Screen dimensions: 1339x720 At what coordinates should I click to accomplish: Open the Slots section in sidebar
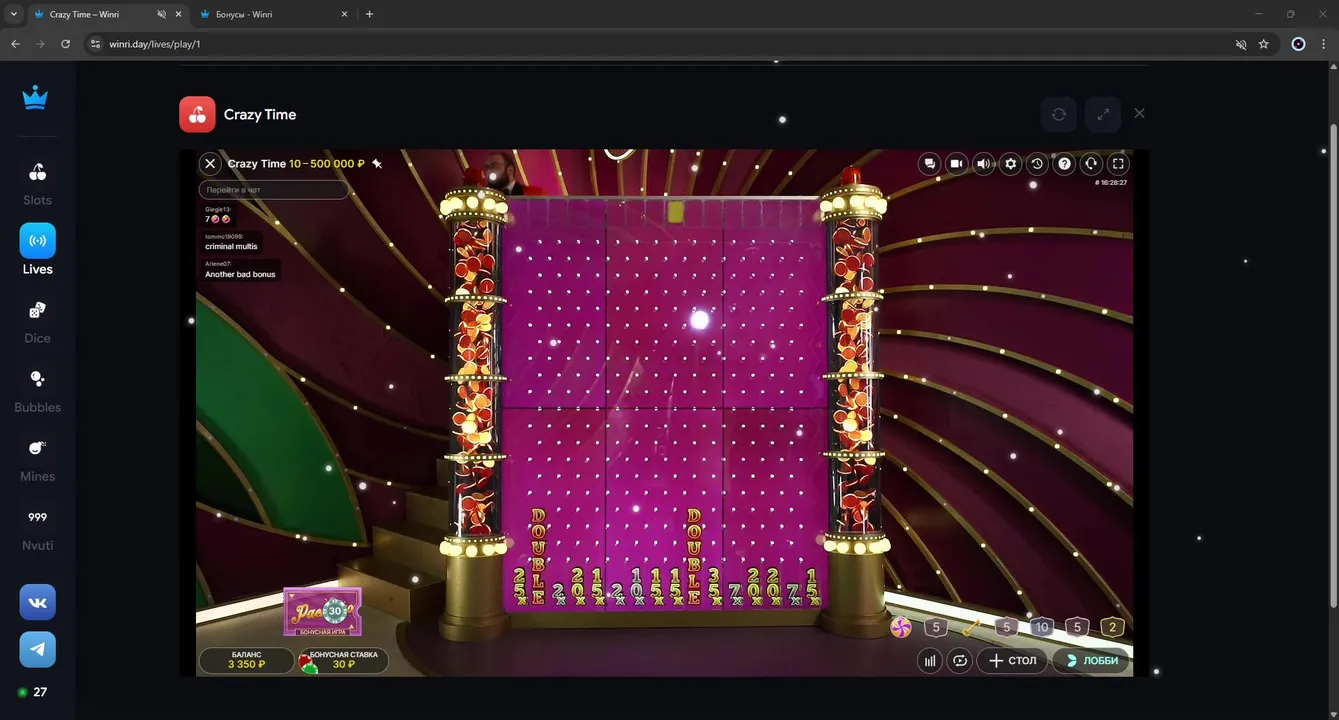coord(37,183)
